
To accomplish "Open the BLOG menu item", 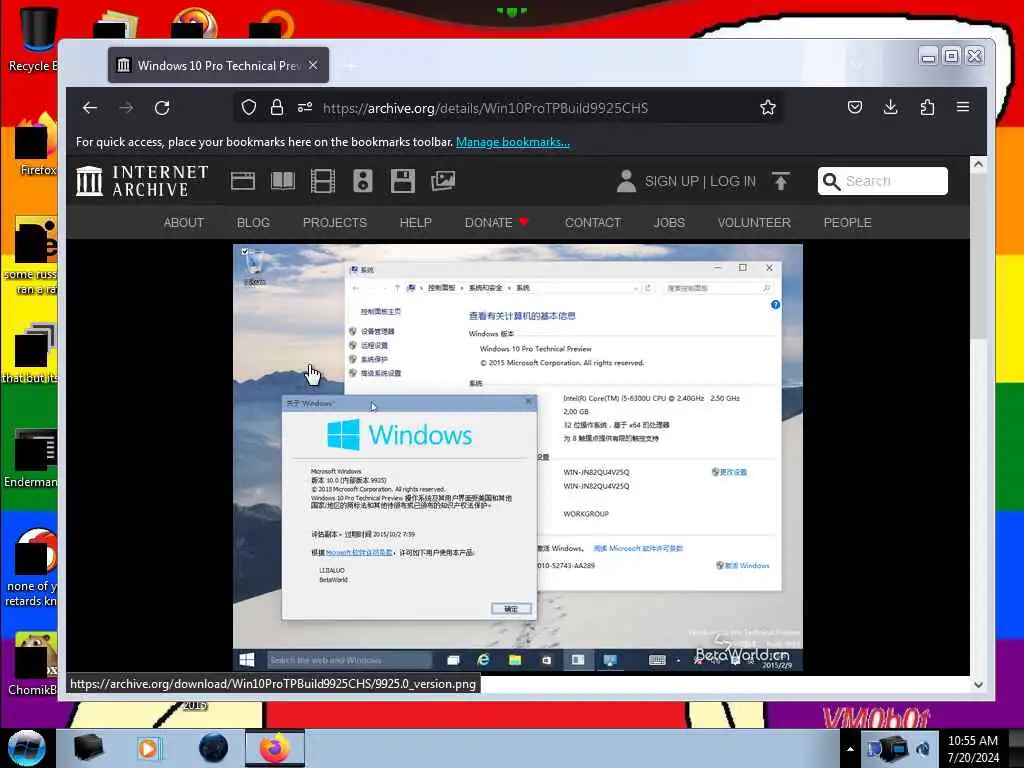I will (253, 223).
